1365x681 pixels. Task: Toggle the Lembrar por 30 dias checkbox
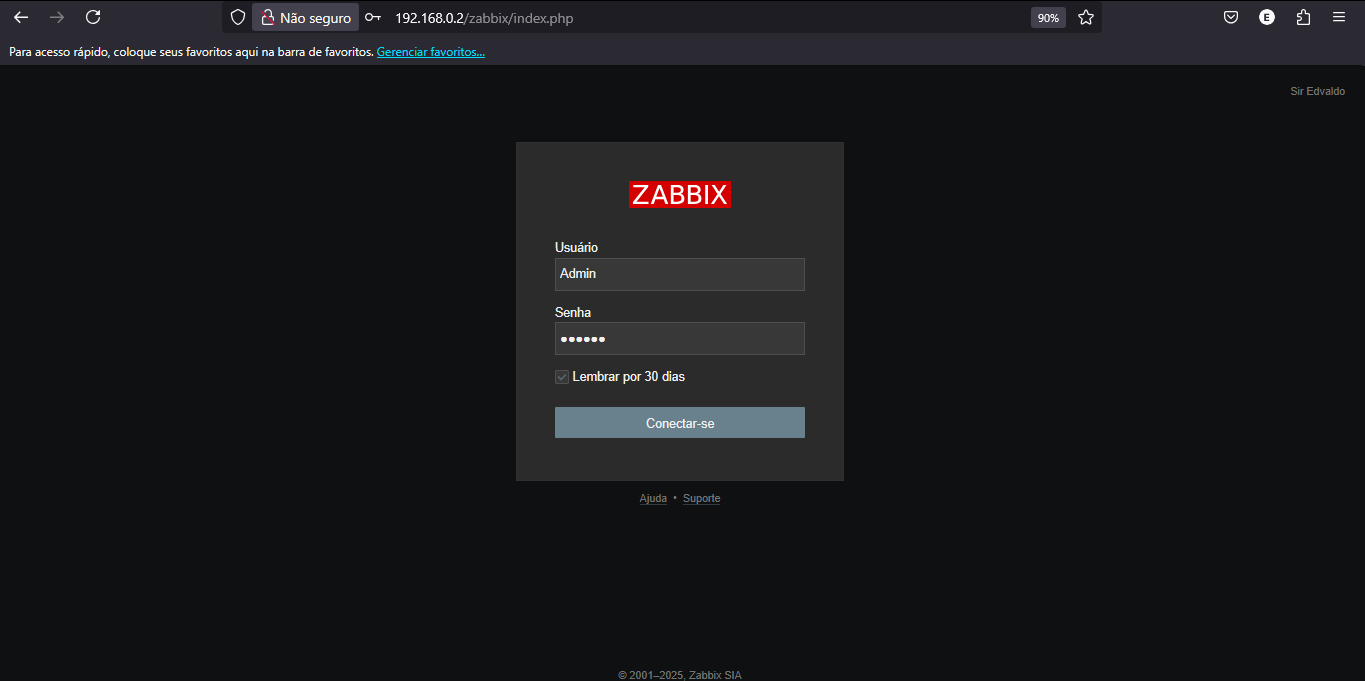pos(562,376)
